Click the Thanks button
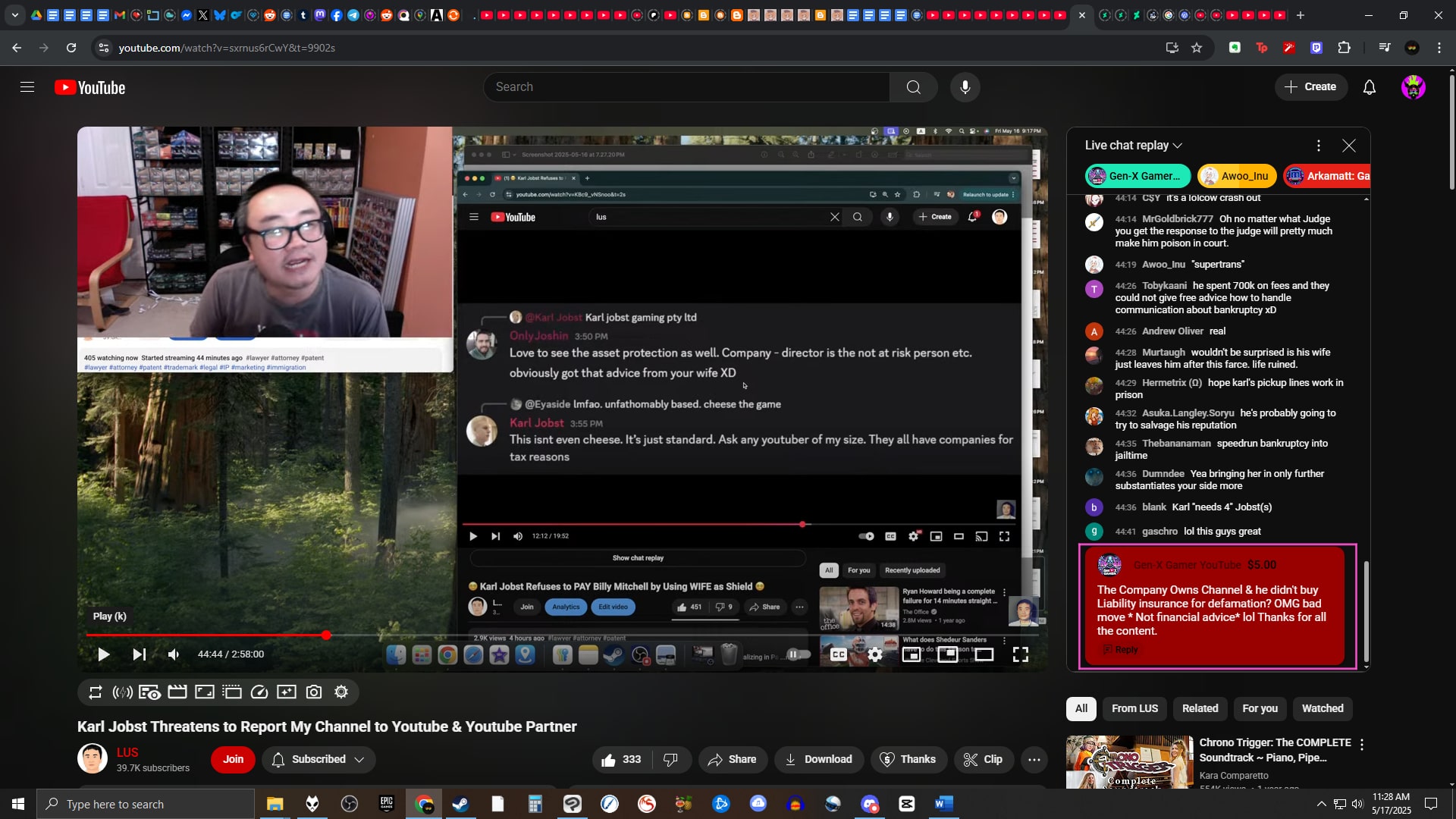This screenshot has height=819, width=1456. (908, 759)
